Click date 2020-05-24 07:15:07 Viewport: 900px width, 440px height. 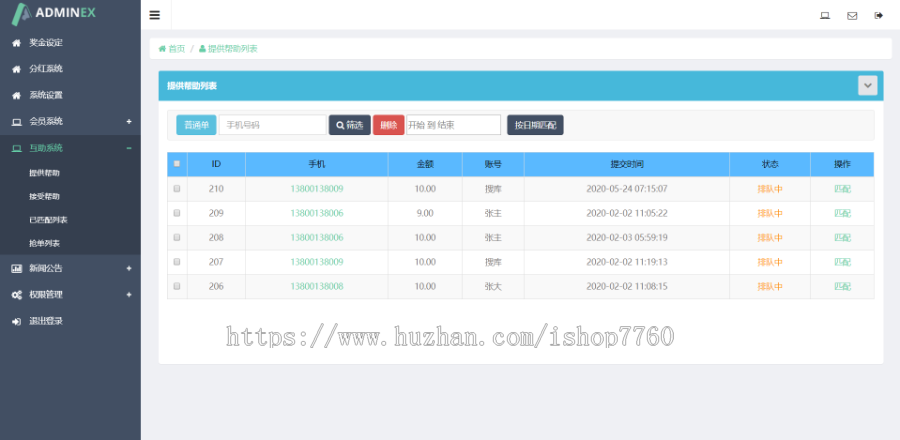pos(627,189)
